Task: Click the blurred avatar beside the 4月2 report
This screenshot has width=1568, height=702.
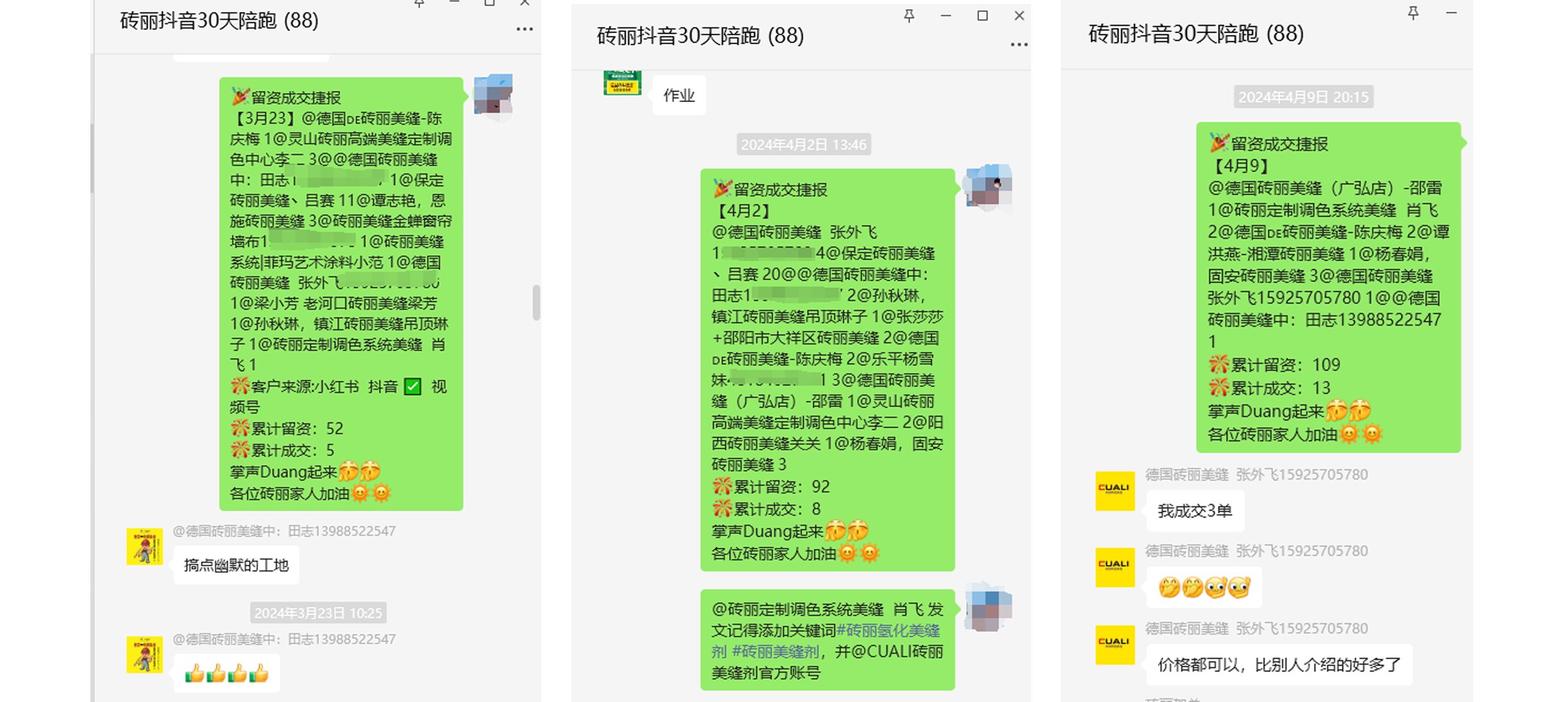Action: [x=987, y=186]
